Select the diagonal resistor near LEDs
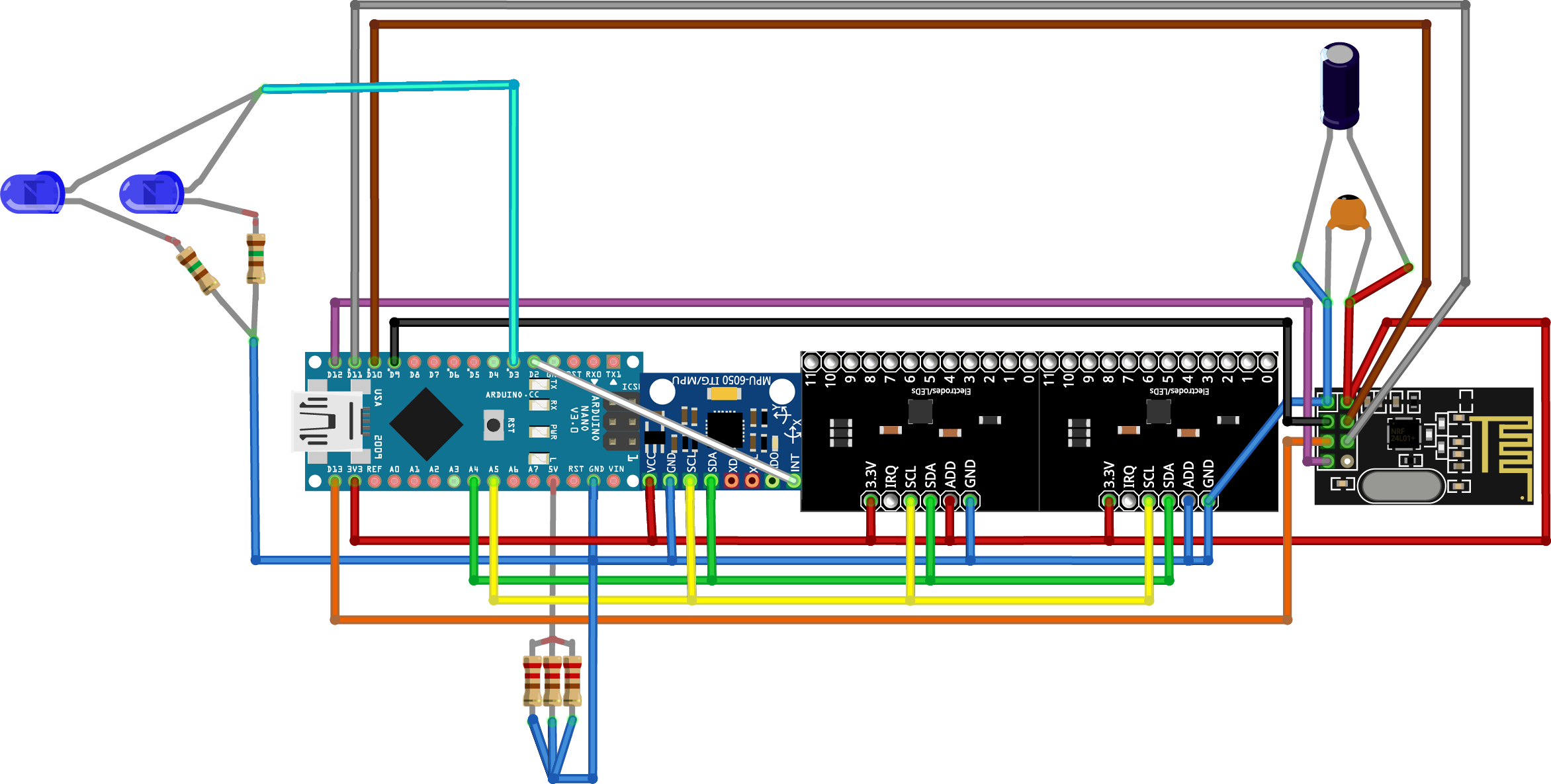This screenshot has height=784, width=1551. click(x=198, y=271)
